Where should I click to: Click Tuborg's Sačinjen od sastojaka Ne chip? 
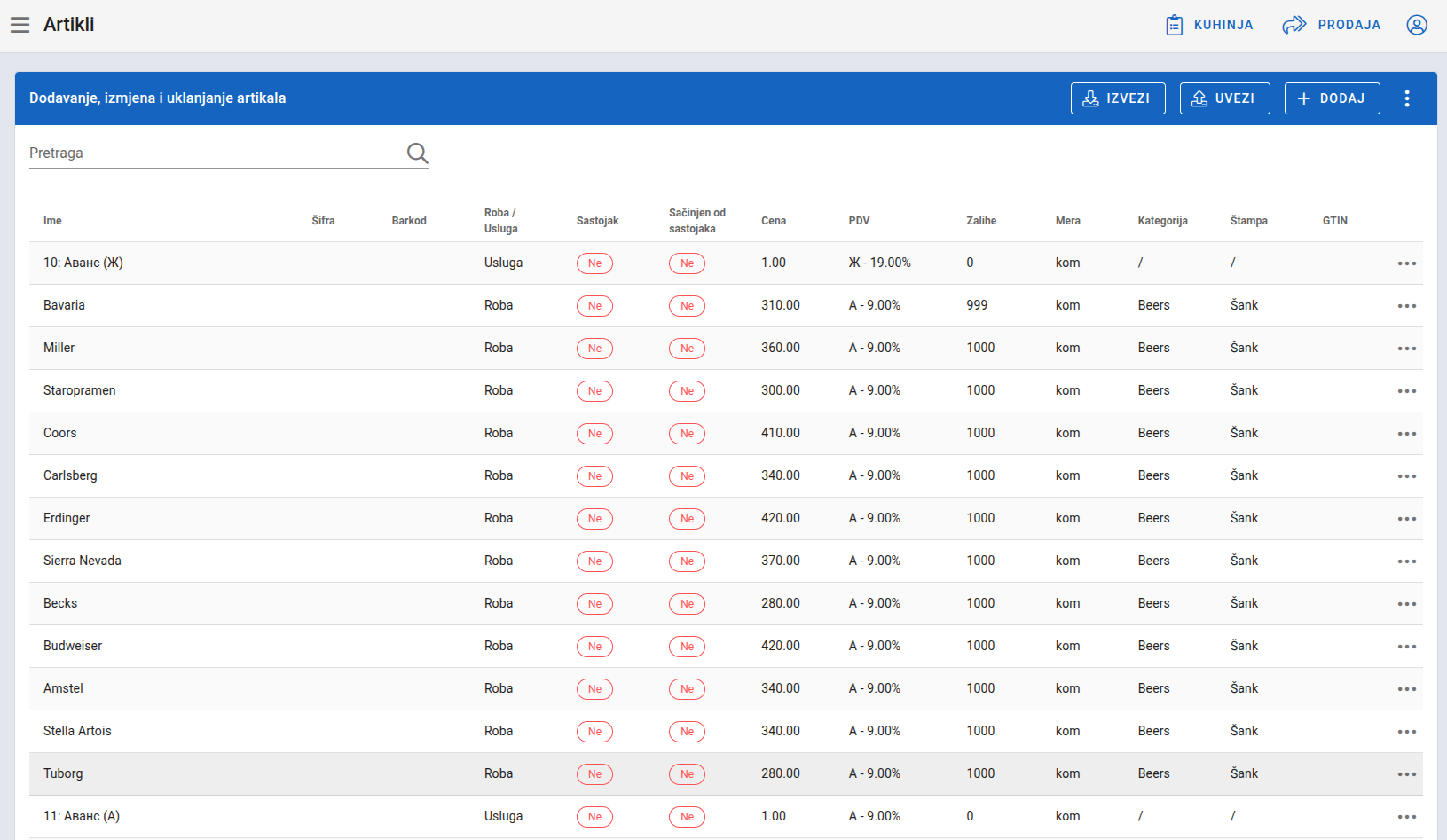[x=687, y=774]
